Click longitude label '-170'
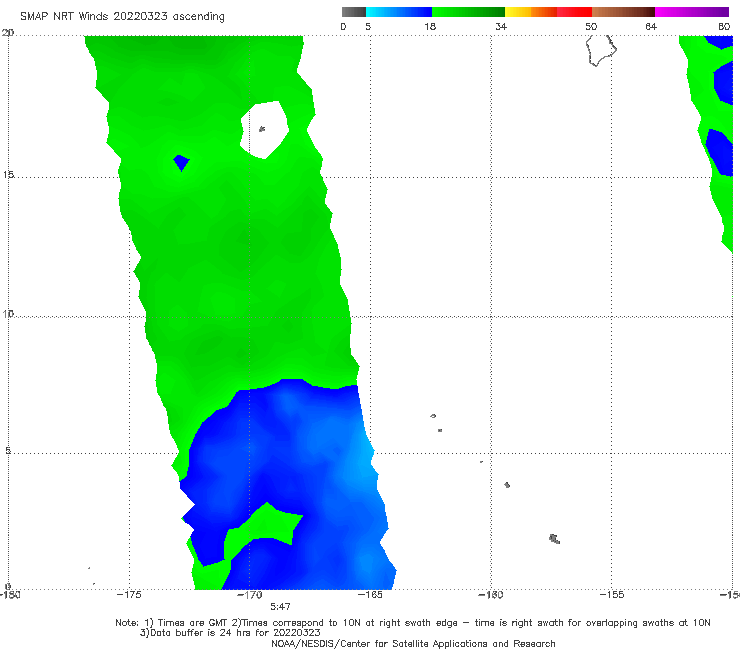The height and width of the screenshot is (650, 740). point(250,595)
